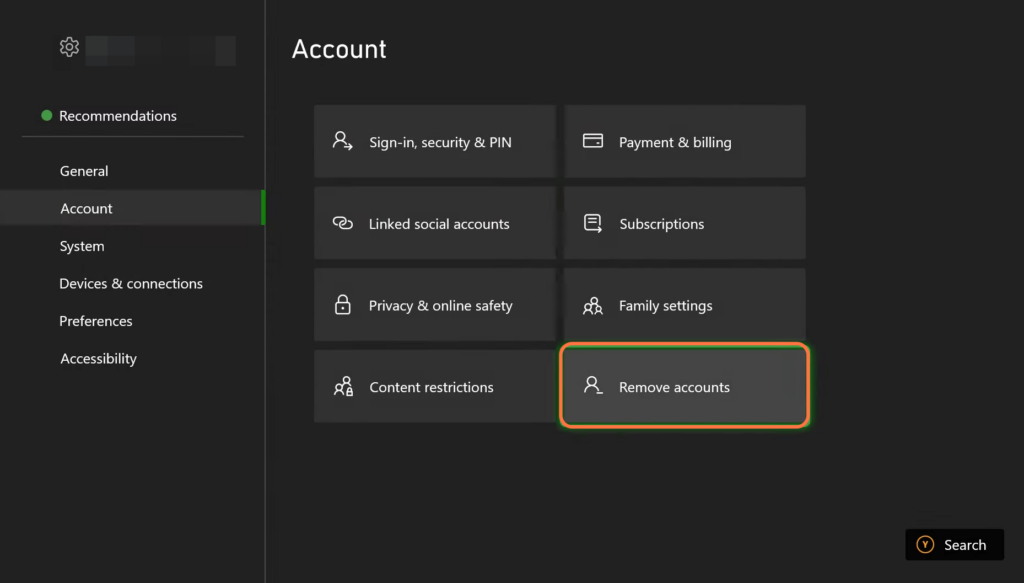Open the Content restrictions tile
1024x583 pixels.
coord(435,386)
